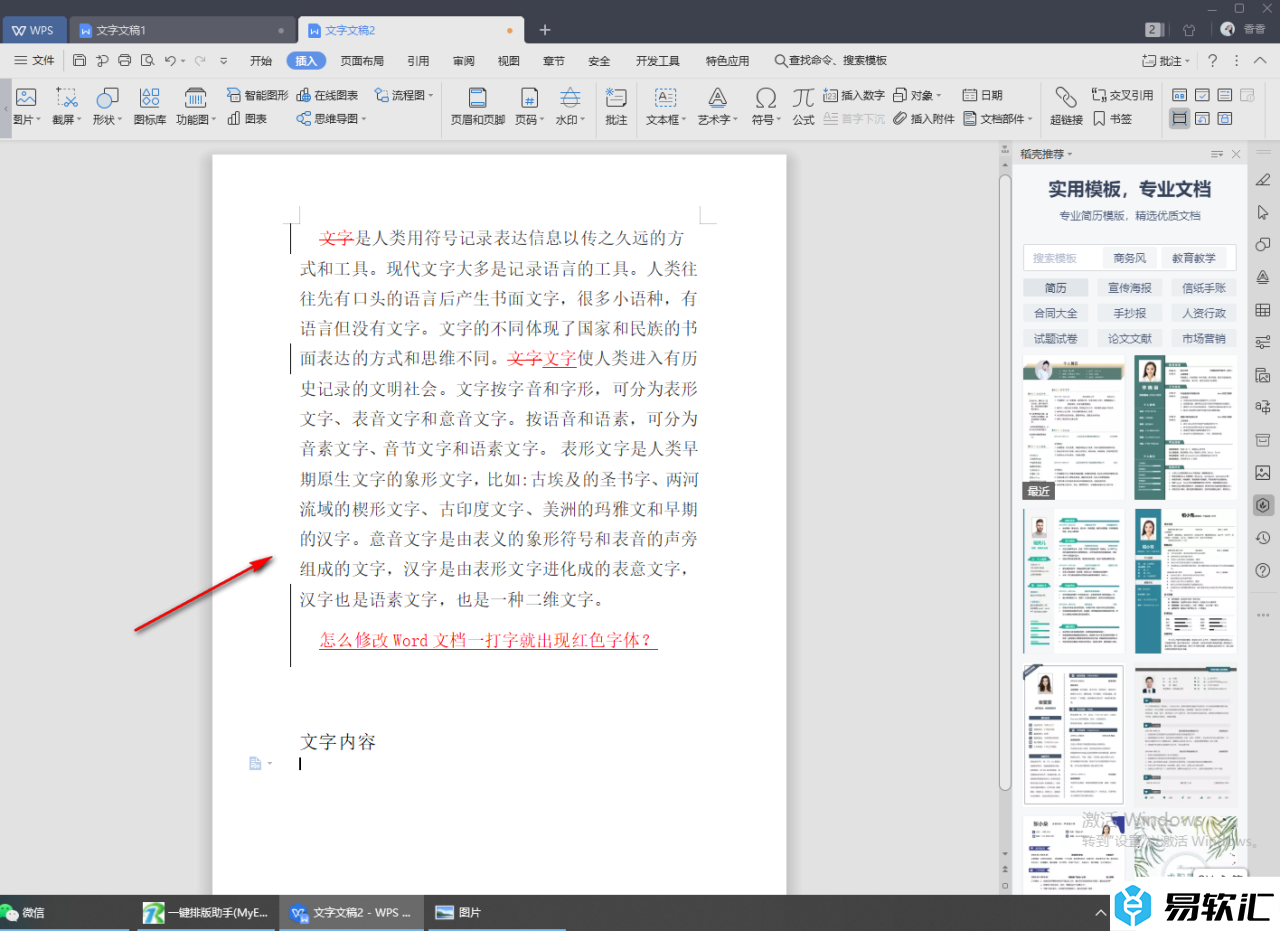Click the Undo arrow icon
Viewport: 1280px width, 931px height.
(170, 61)
